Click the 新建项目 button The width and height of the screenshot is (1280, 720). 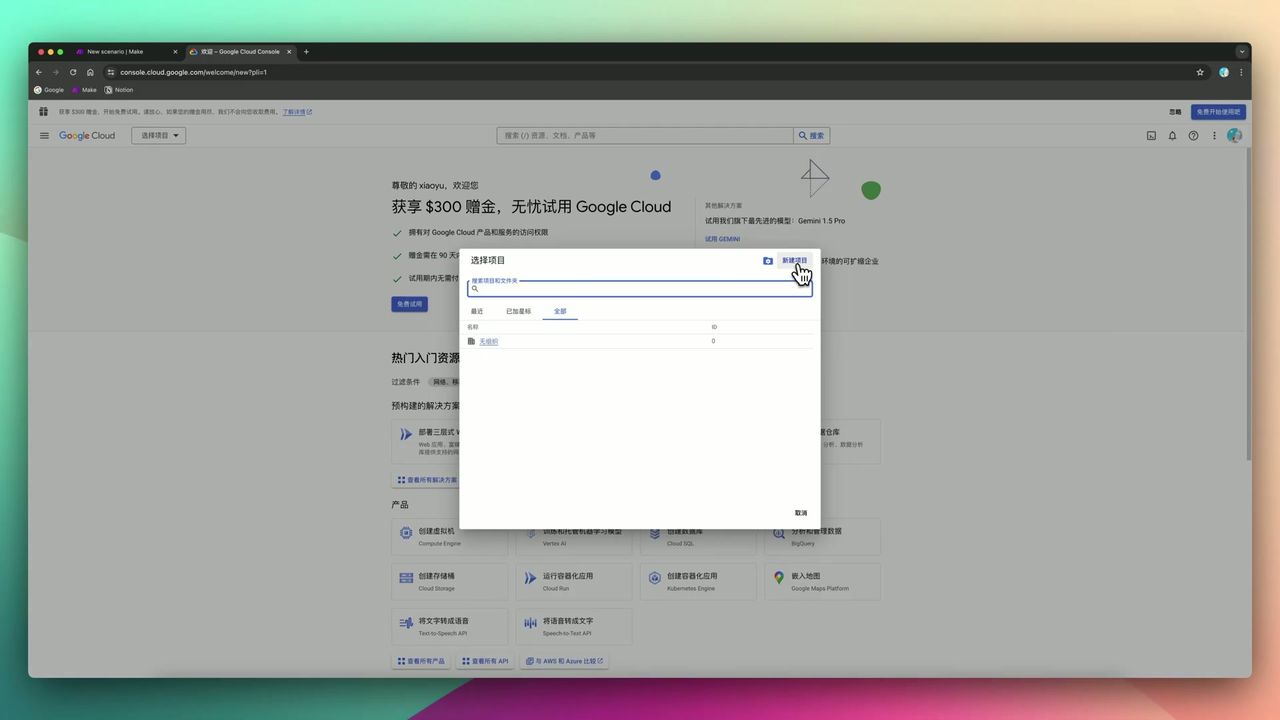[794, 260]
